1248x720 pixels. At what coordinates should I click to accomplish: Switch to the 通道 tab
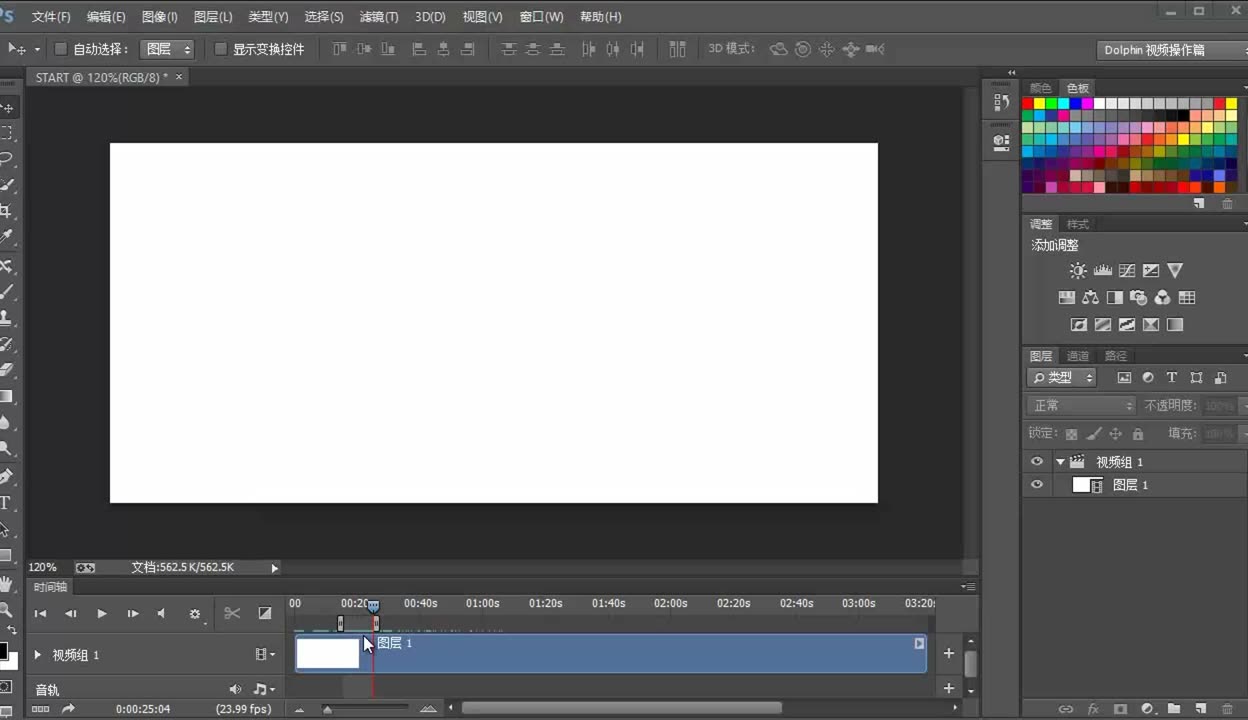click(1077, 356)
